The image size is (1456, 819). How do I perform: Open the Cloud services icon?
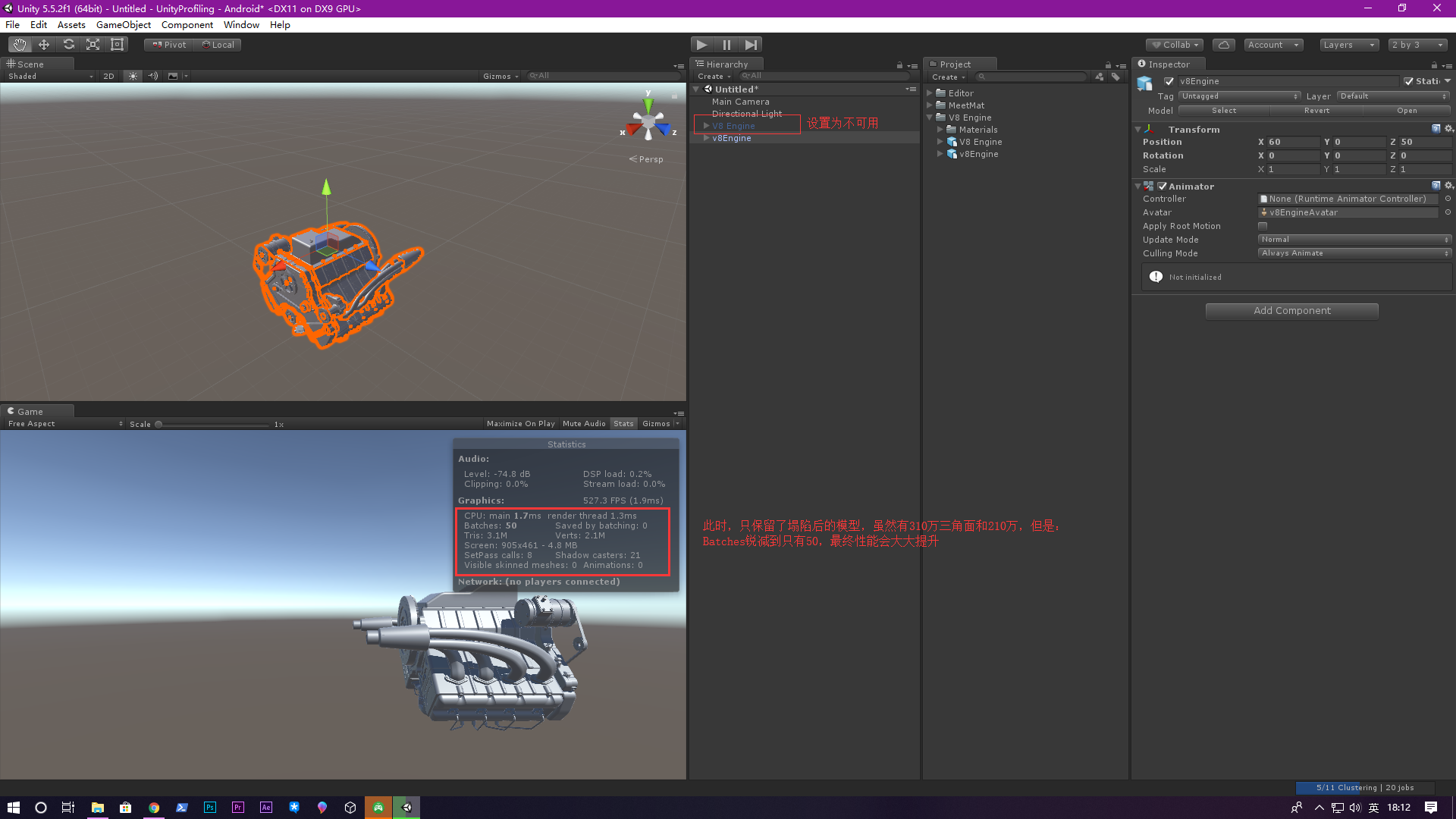[1223, 45]
